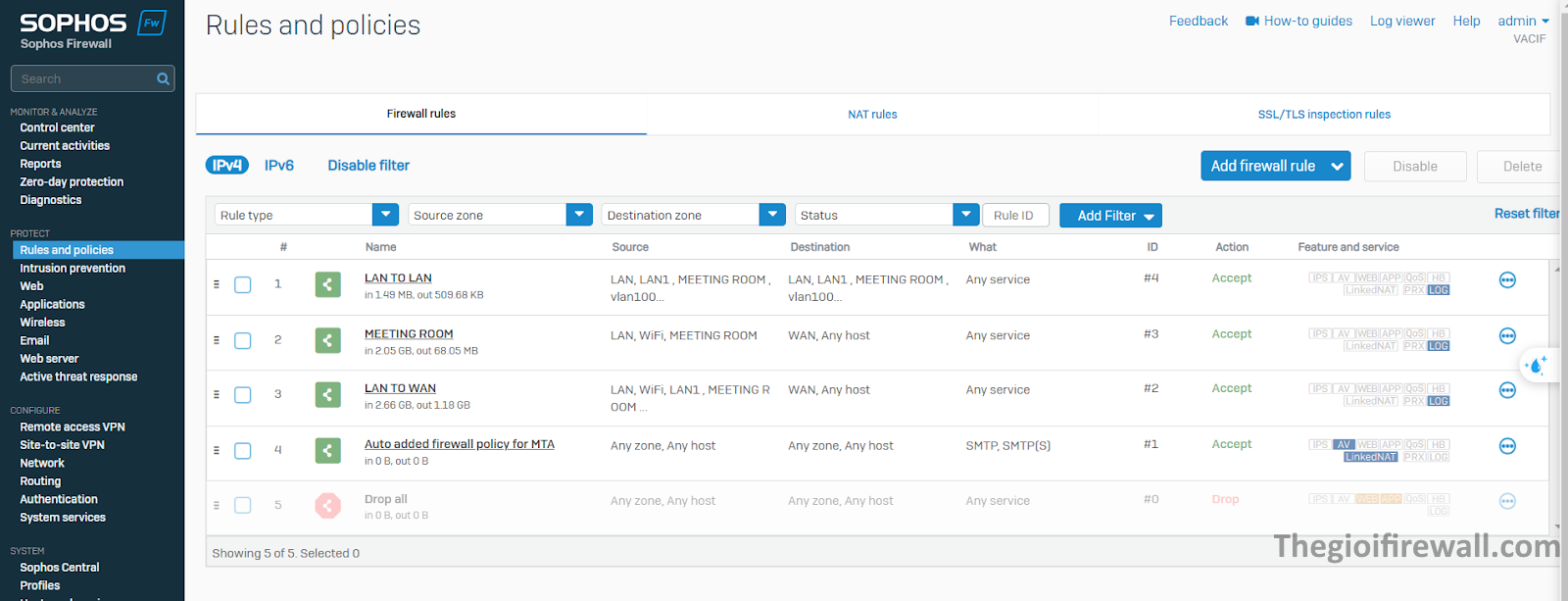Click the How-to guides video icon
Image resolution: width=1568 pixels, height=601 pixels.
1251,21
